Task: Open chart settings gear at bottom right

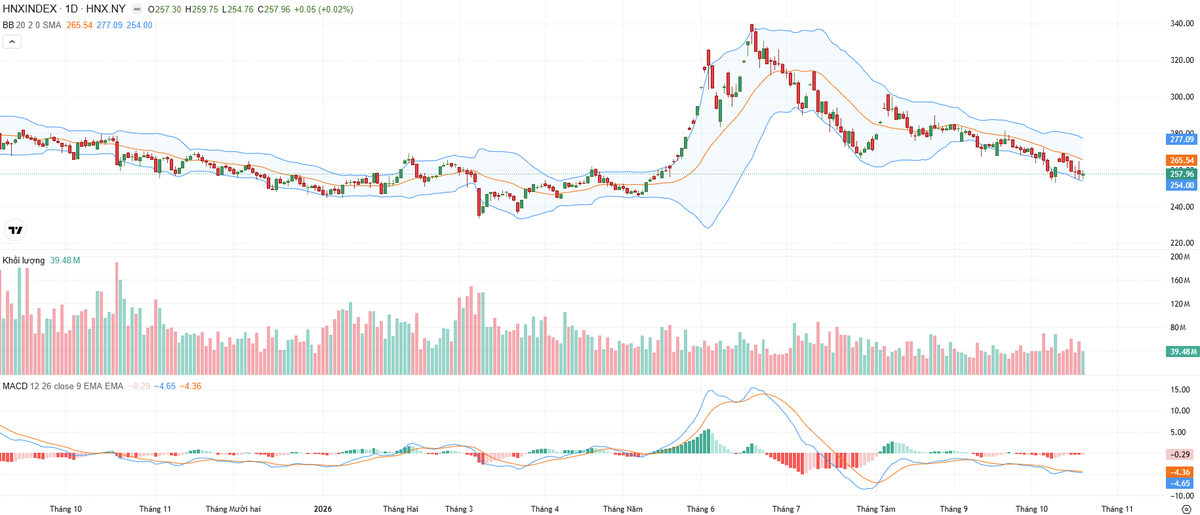Action: pos(1185,509)
